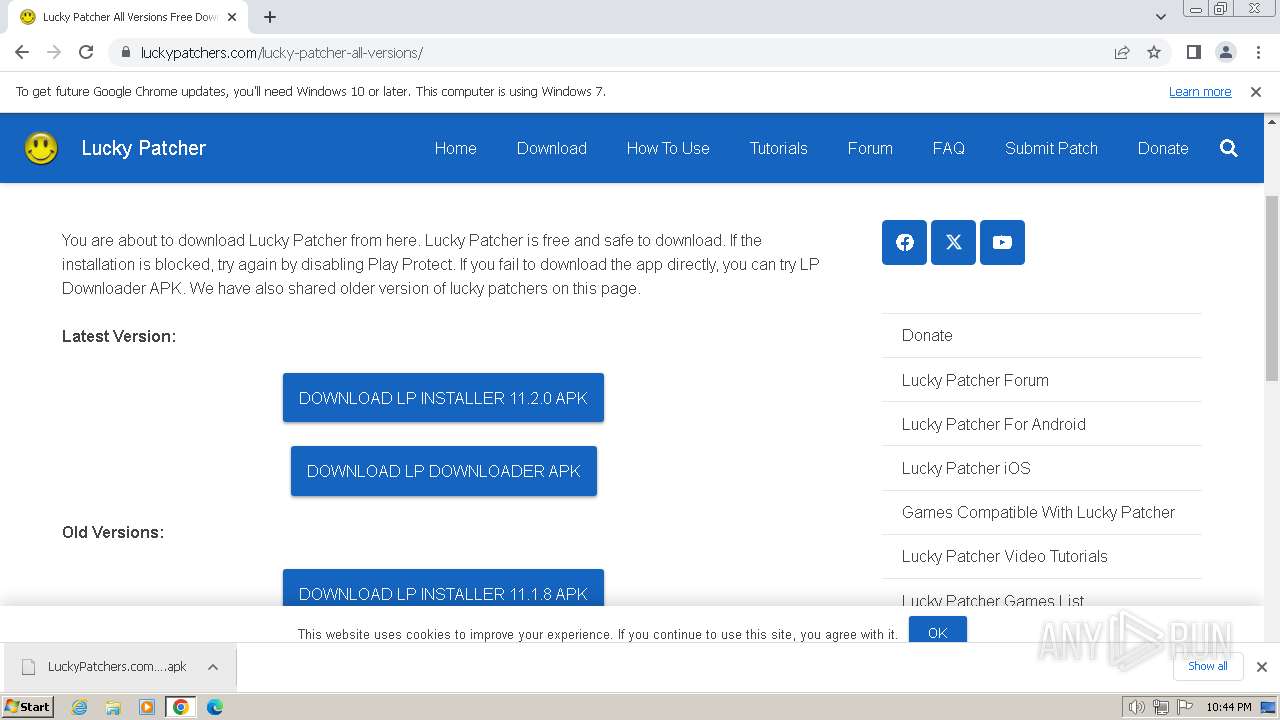Image resolution: width=1280 pixels, height=720 pixels.
Task: Bookmark this page with the star icon
Action: point(1154,52)
